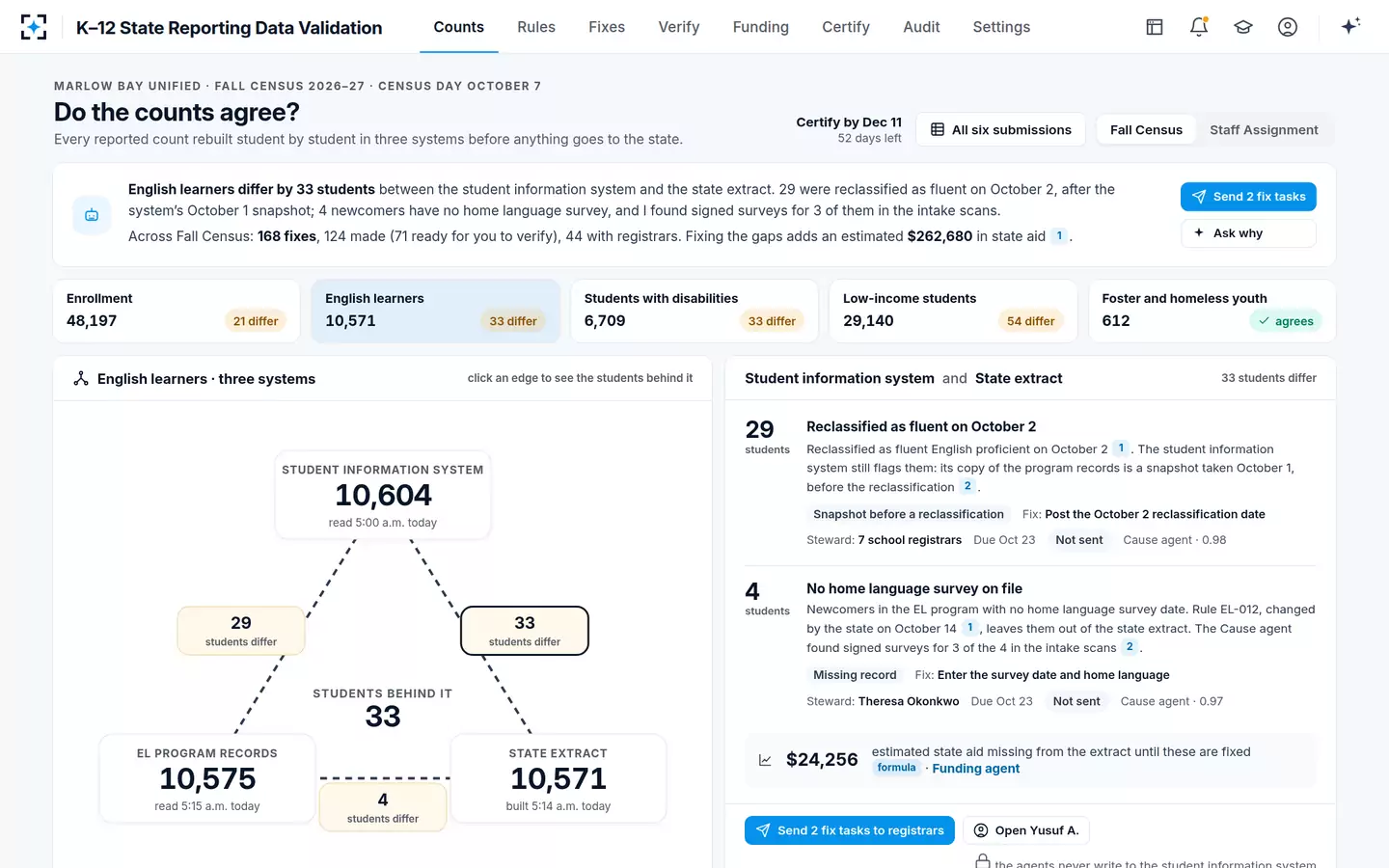The image size is (1389, 868).
Task: Click the agent robot icon in summary
Action: [92, 215]
